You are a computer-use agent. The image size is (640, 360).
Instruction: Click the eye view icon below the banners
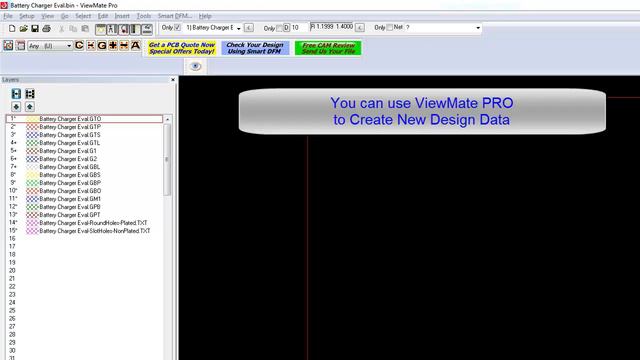pyautogui.click(x=196, y=66)
